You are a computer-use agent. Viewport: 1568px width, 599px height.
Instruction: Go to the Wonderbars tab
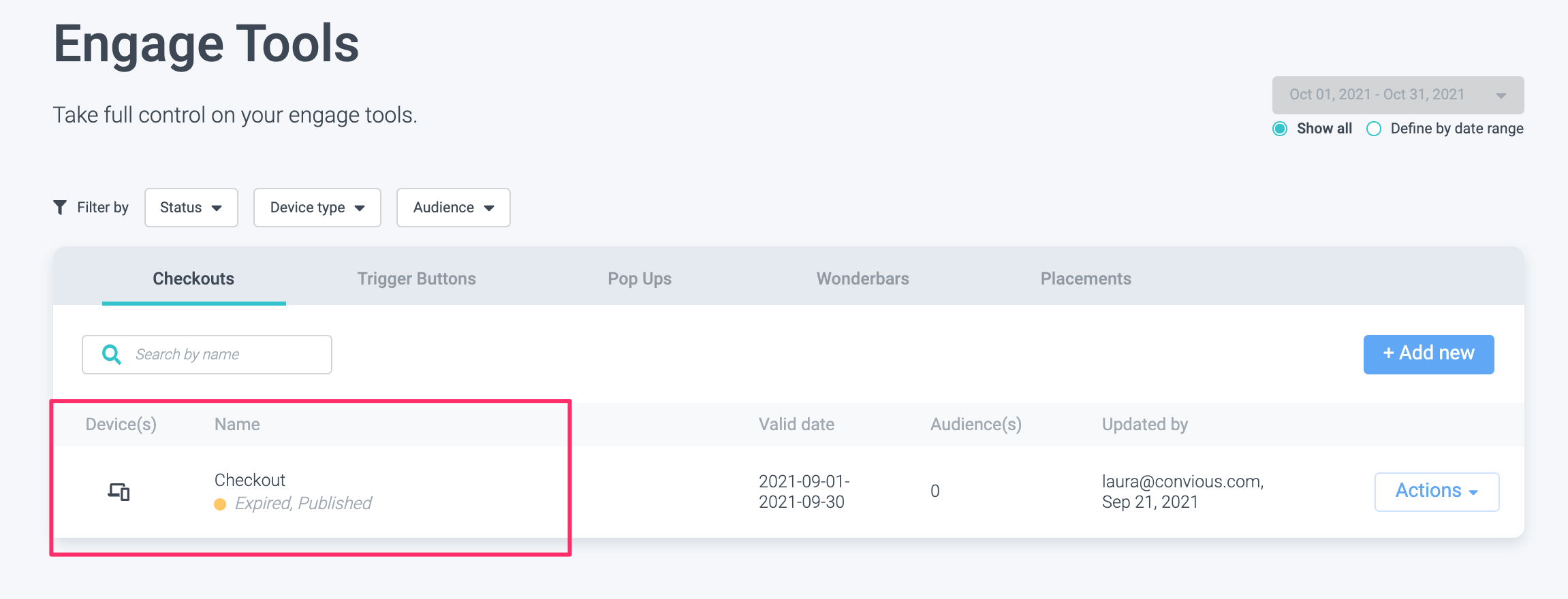coord(862,279)
